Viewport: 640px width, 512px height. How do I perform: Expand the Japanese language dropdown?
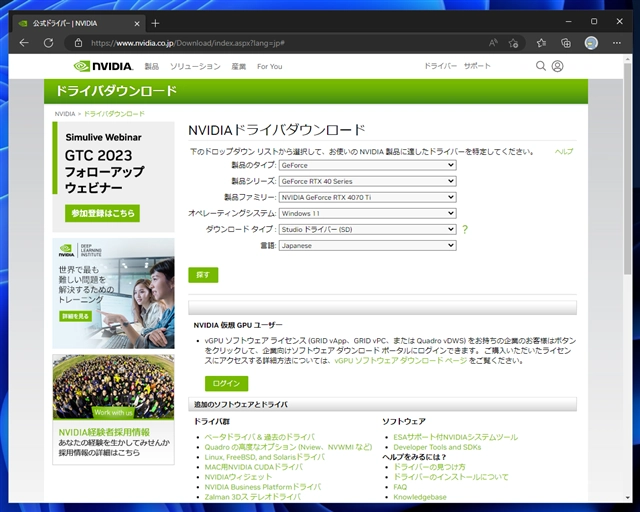click(x=367, y=245)
